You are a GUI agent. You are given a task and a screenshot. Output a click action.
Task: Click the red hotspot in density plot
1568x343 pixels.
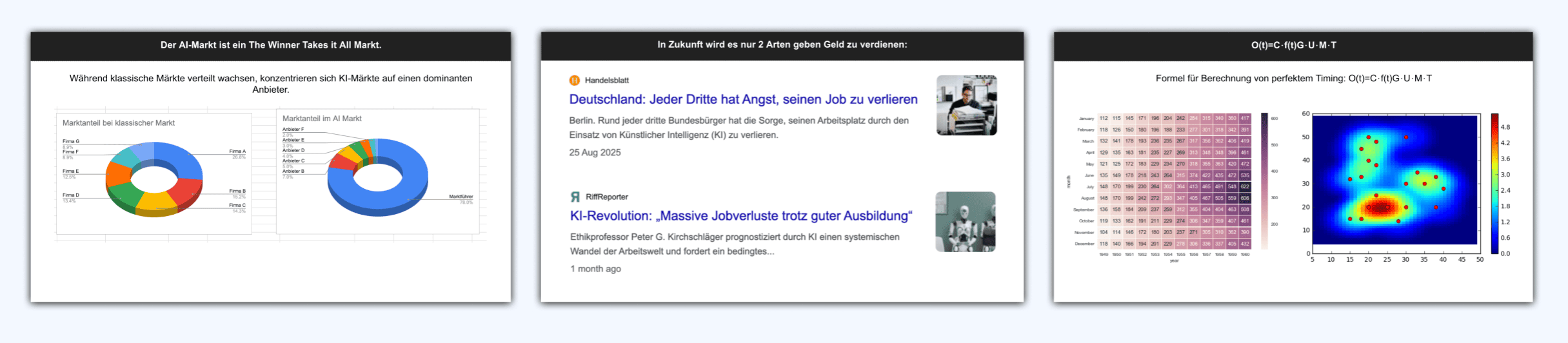click(1380, 208)
